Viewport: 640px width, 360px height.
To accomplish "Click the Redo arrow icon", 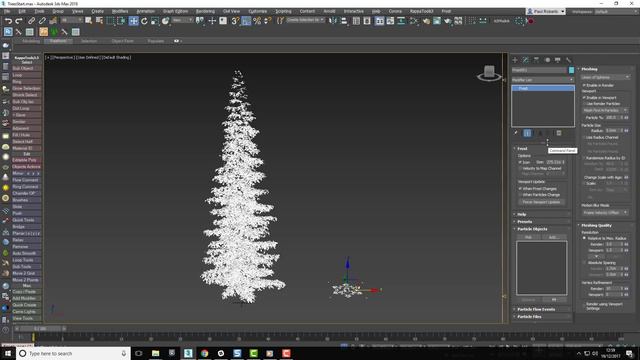I will click(x=19, y=21).
